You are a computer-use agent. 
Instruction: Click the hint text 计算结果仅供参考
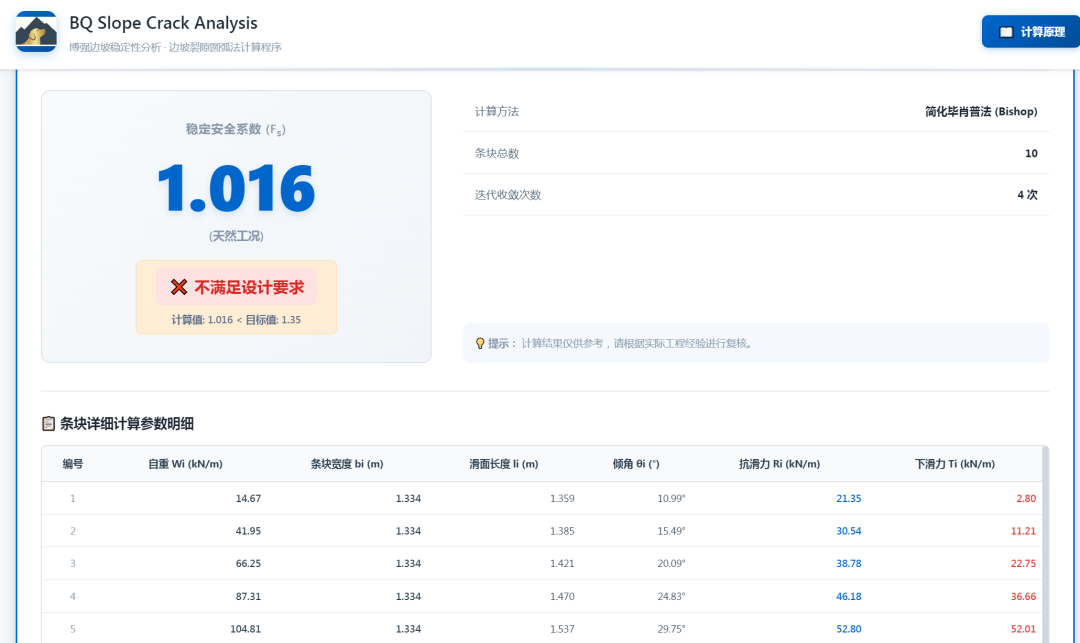point(562,343)
